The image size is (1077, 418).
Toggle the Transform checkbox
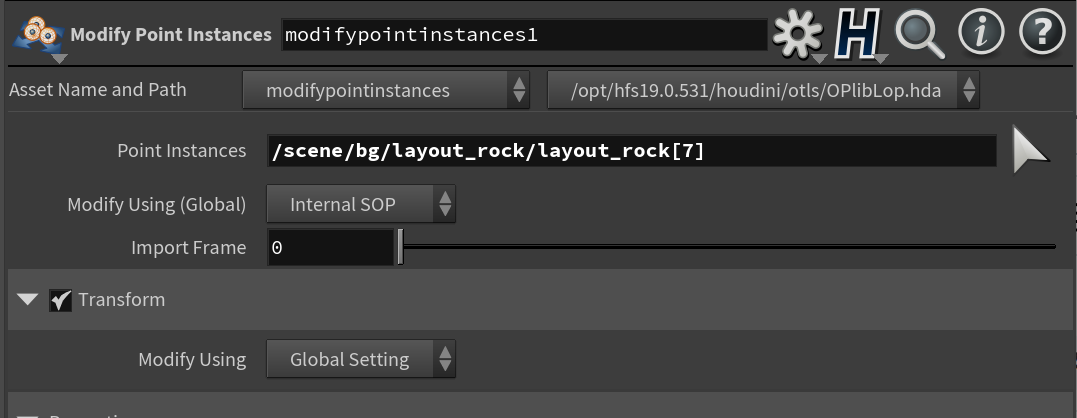coord(60,300)
